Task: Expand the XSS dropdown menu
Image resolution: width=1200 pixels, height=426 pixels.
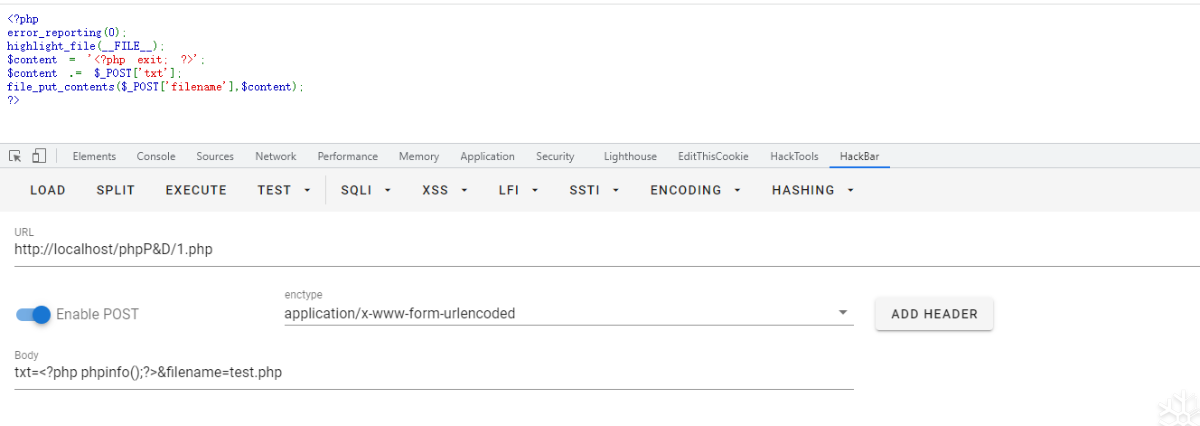Action: tap(444, 190)
